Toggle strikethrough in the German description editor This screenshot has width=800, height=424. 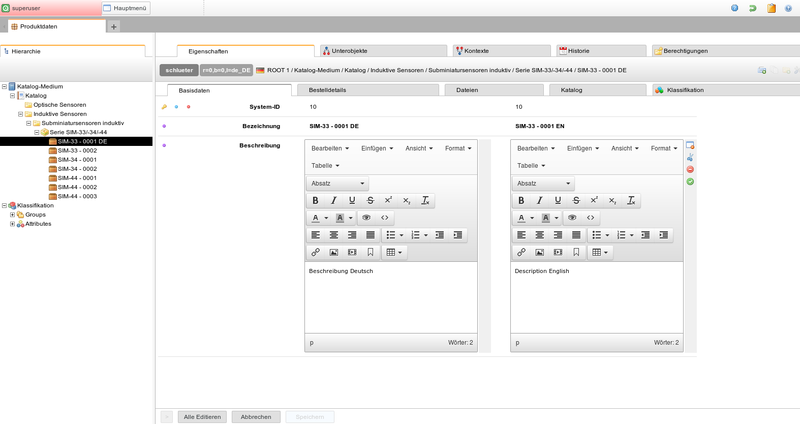[x=370, y=200]
